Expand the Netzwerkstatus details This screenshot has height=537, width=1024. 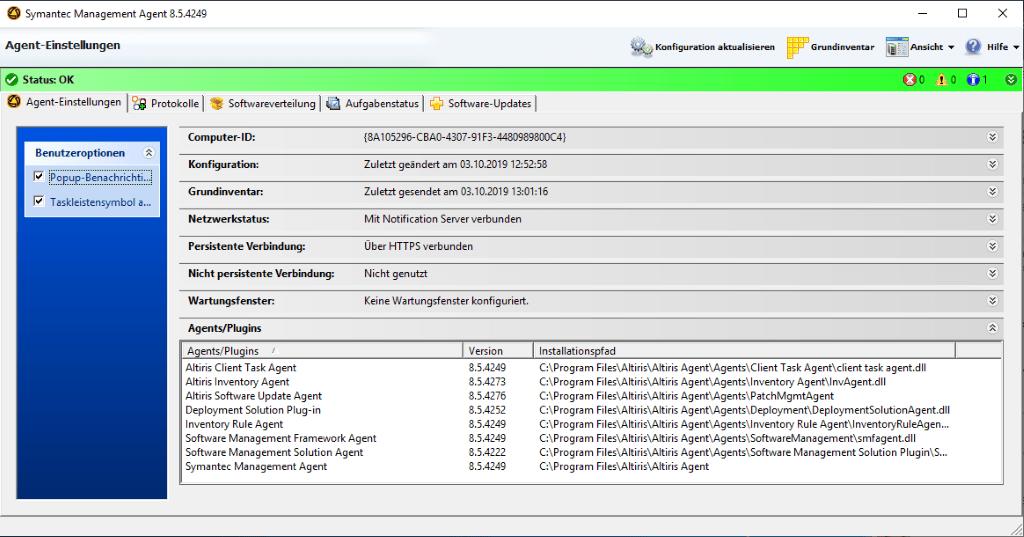(992, 219)
